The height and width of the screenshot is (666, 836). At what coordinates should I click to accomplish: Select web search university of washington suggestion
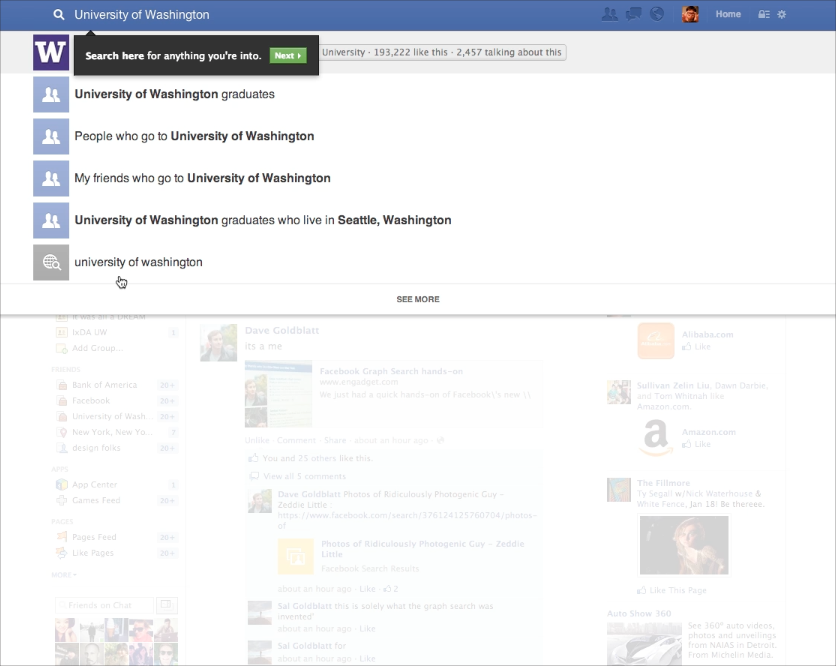point(417,262)
